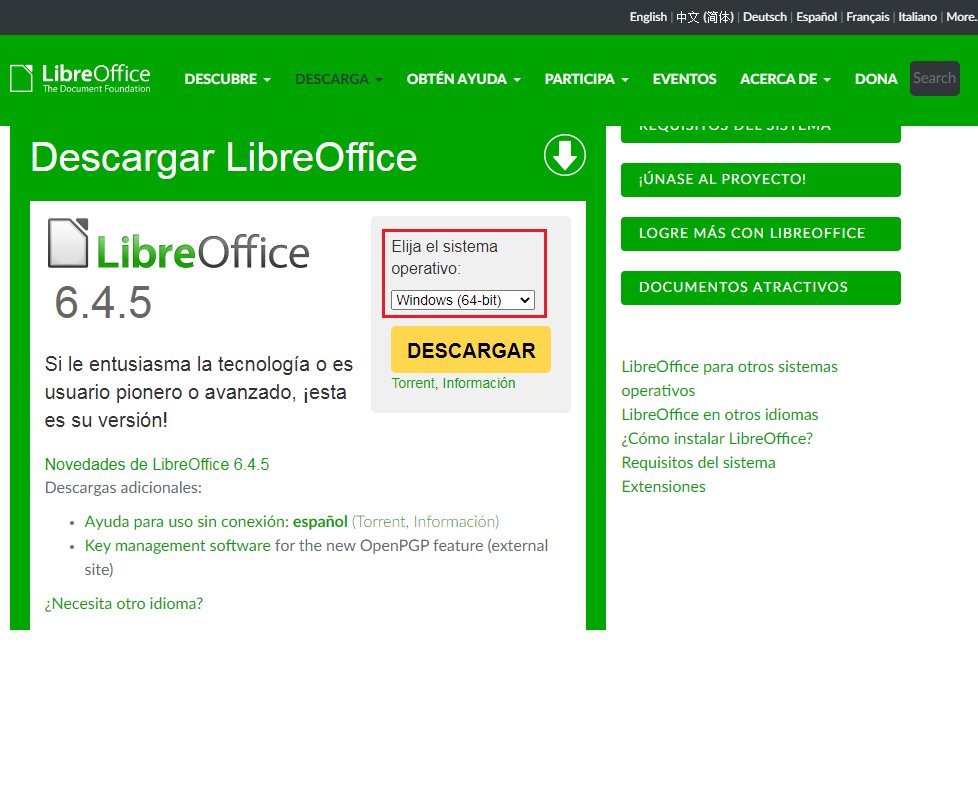Image resolution: width=978 pixels, height=800 pixels.
Task: Switch language to 中文 (简体)
Action: click(705, 17)
